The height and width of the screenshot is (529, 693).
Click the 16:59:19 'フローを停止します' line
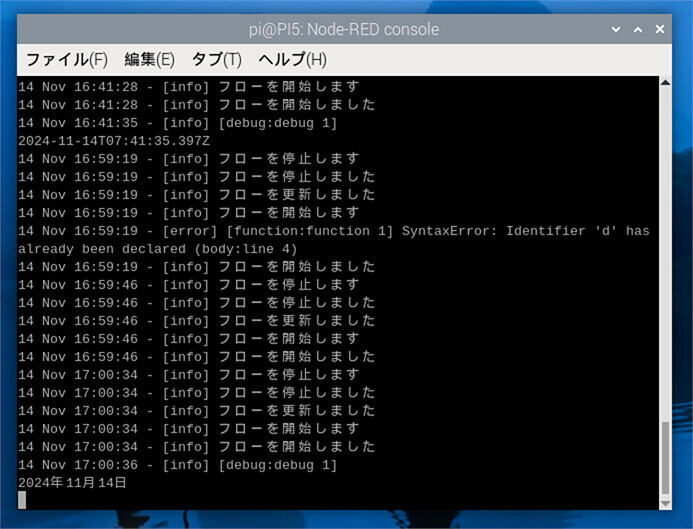(189, 159)
